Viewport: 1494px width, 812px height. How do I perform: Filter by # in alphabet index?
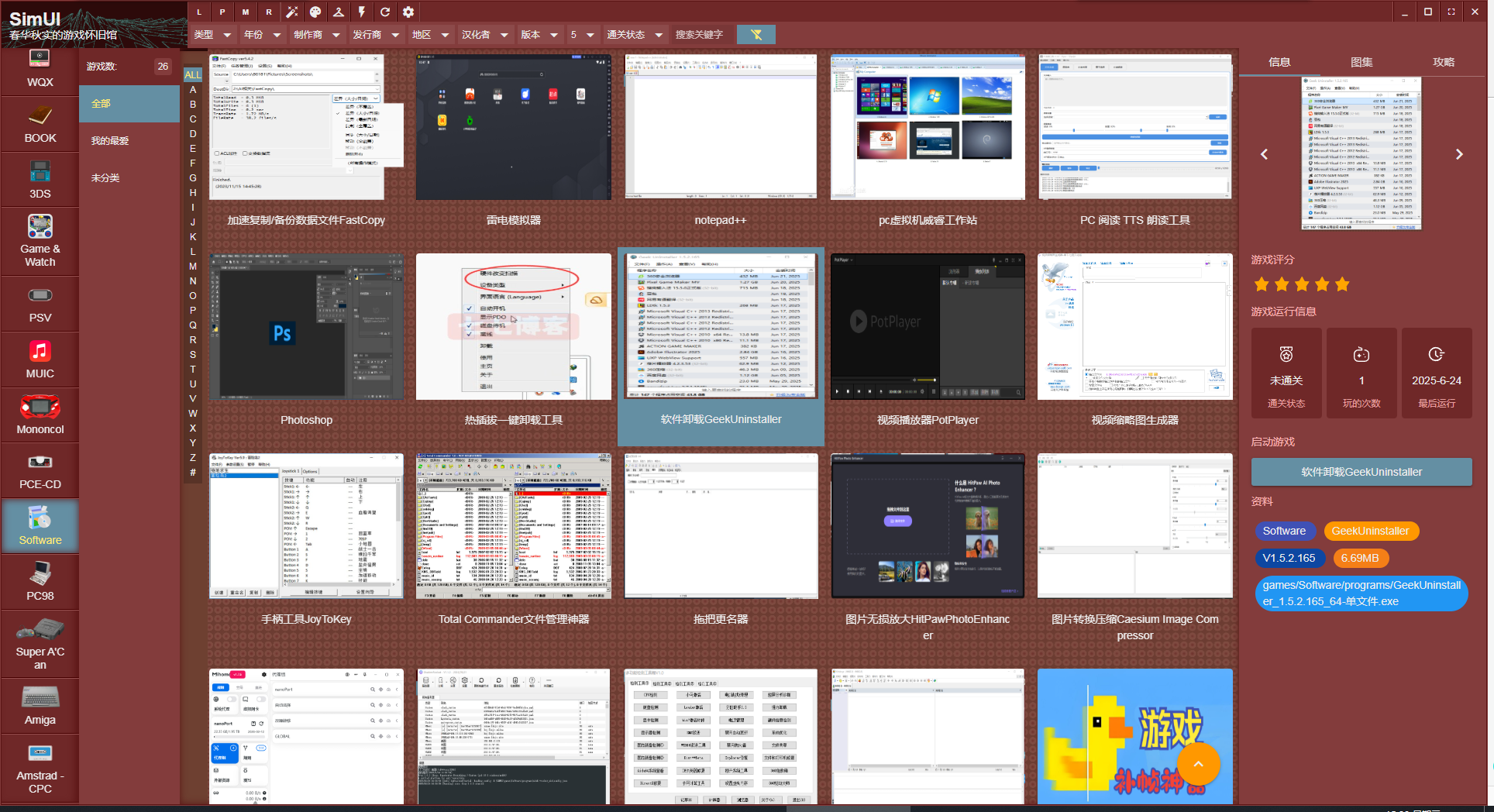193,472
